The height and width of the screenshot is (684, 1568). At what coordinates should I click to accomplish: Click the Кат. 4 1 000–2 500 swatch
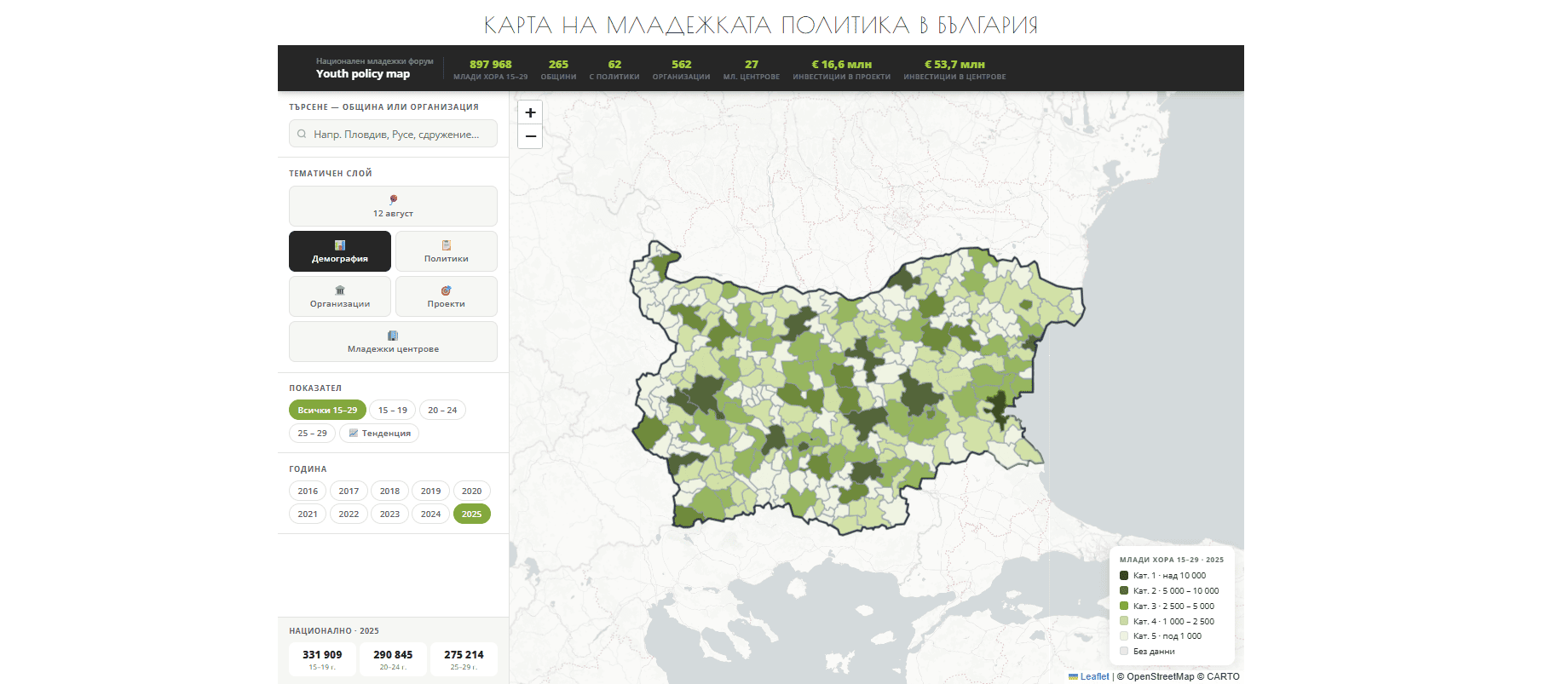[1124, 621]
